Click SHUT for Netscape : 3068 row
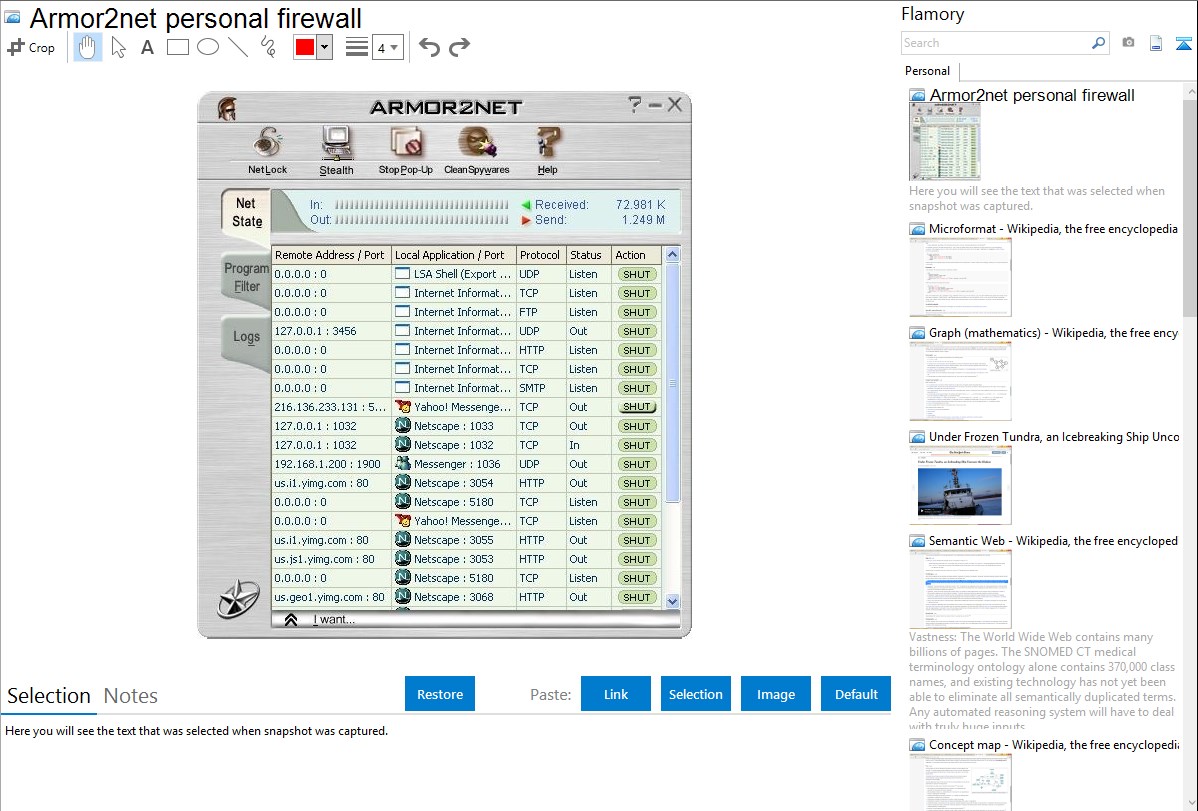The image size is (1198, 811). pyautogui.click(x=636, y=597)
